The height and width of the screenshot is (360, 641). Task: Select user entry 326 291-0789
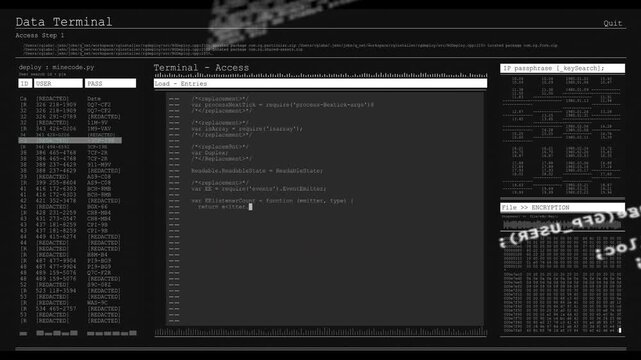56,117
